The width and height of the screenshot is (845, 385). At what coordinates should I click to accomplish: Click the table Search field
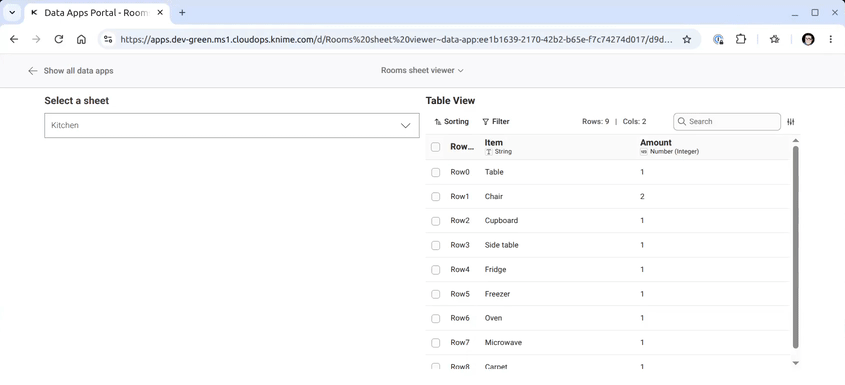tap(727, 122)
